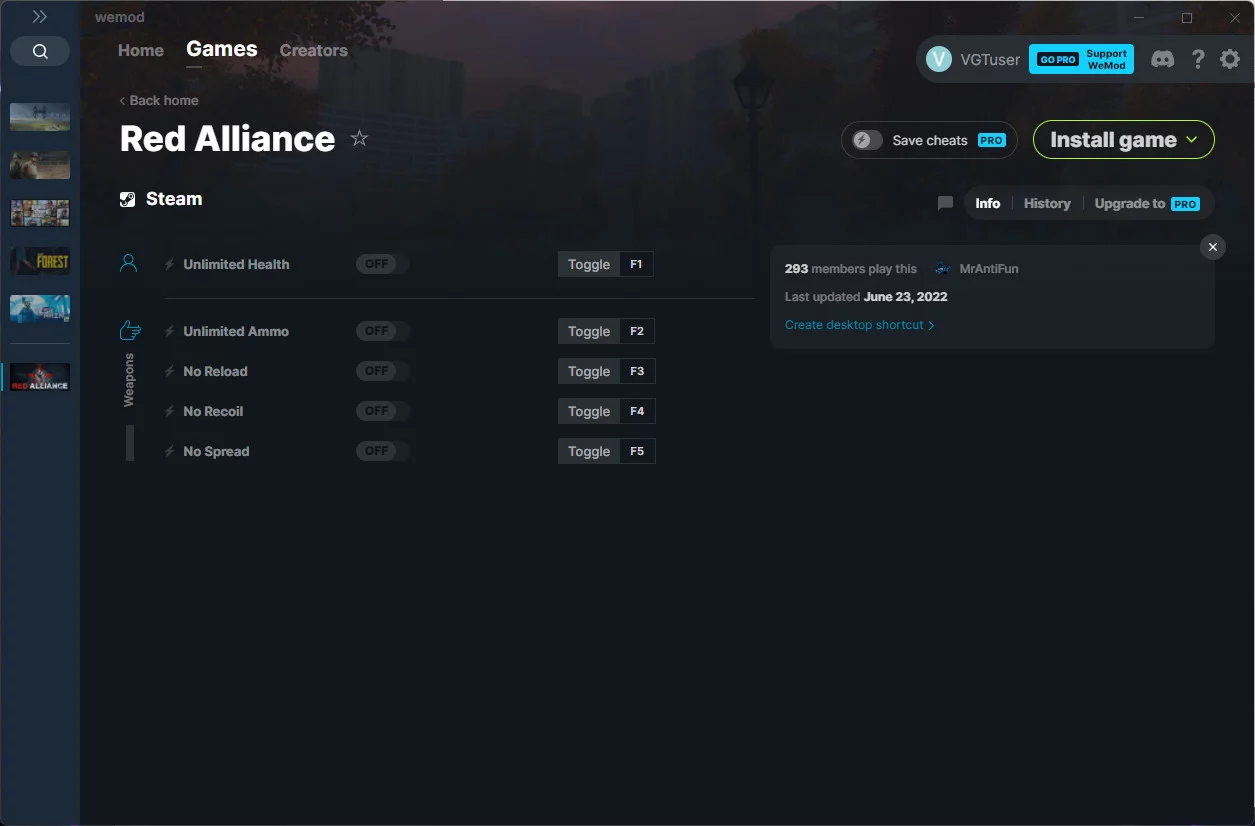Screen dimensions: 1255x826
Task: Open the chat comment icon
Action: pyautogui.click(x=945, y=203)
